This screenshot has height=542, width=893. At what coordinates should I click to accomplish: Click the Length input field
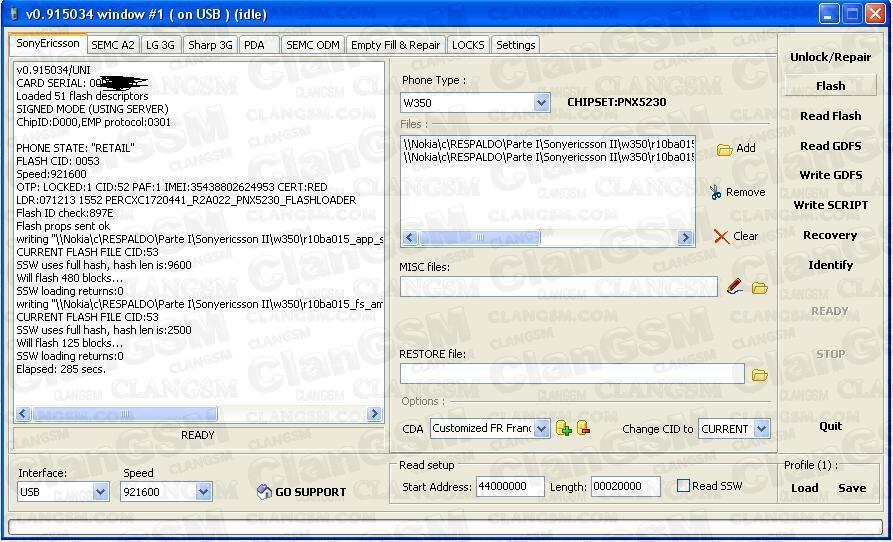pyautogui.click(x=625, y=486)
